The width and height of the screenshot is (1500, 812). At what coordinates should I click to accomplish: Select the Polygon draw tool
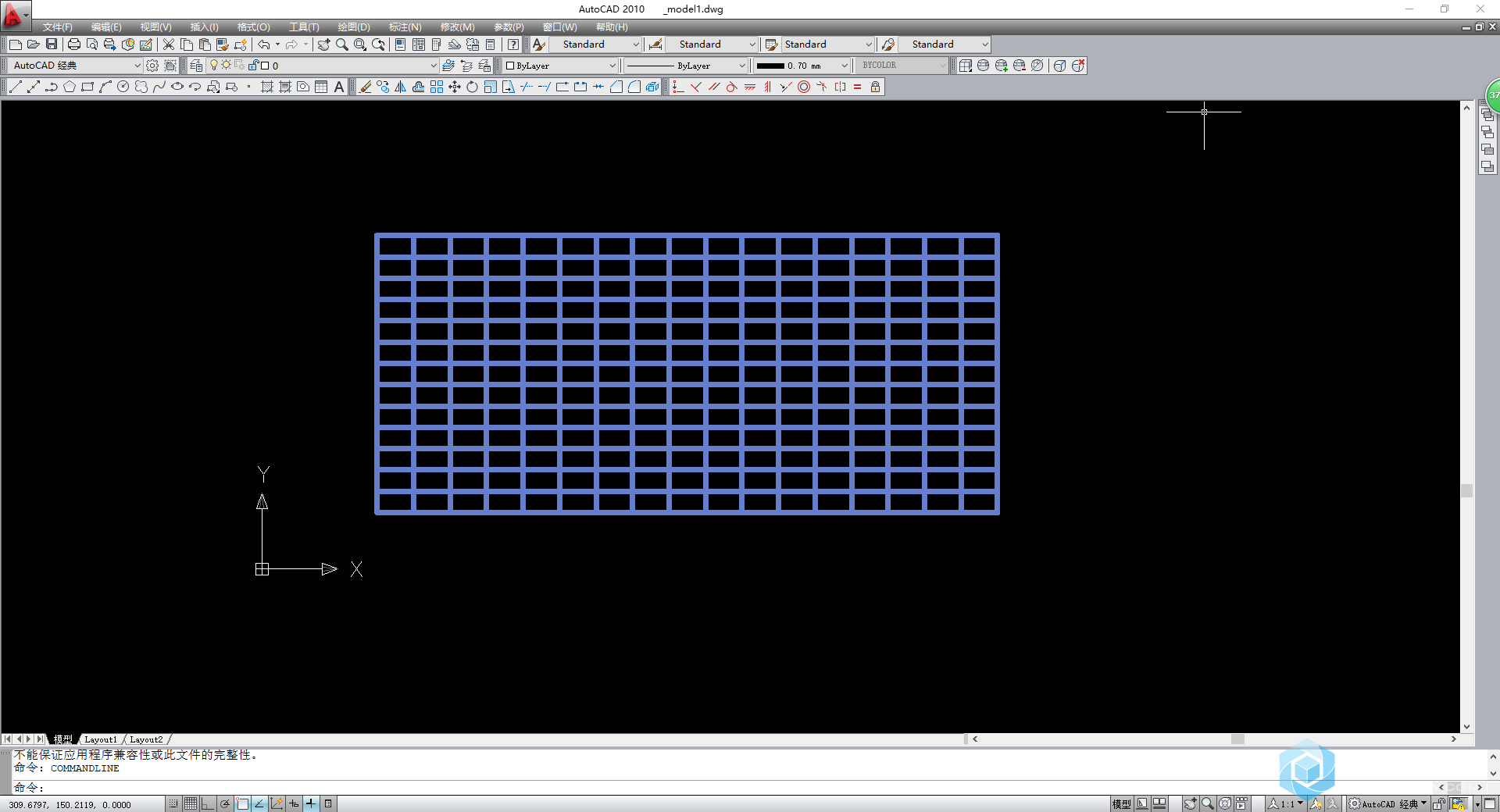tap(70, 87)
